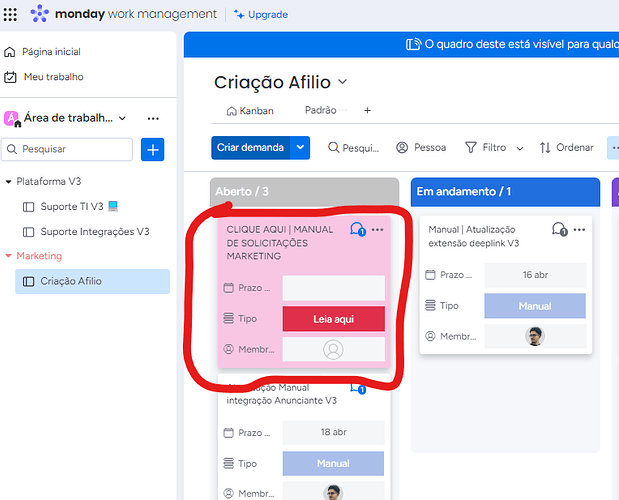
Task: Open updates bubble on Anunciante V3 card
Action: point(358,389)
